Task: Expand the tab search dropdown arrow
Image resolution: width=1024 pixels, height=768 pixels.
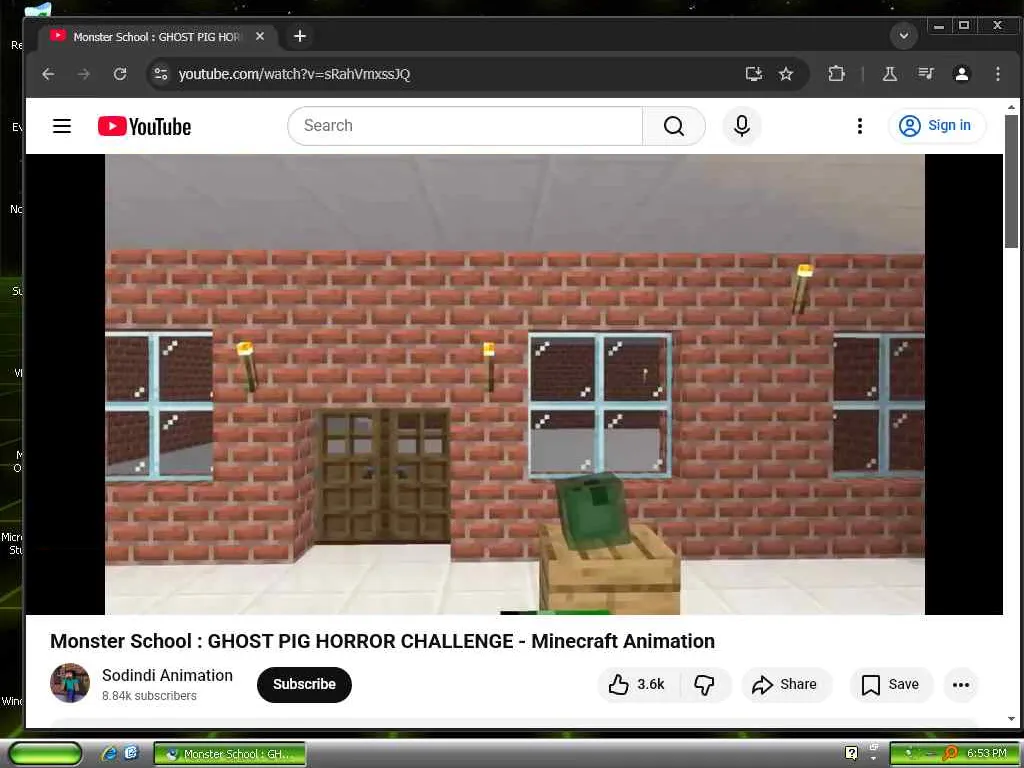Action: [904, 35]
